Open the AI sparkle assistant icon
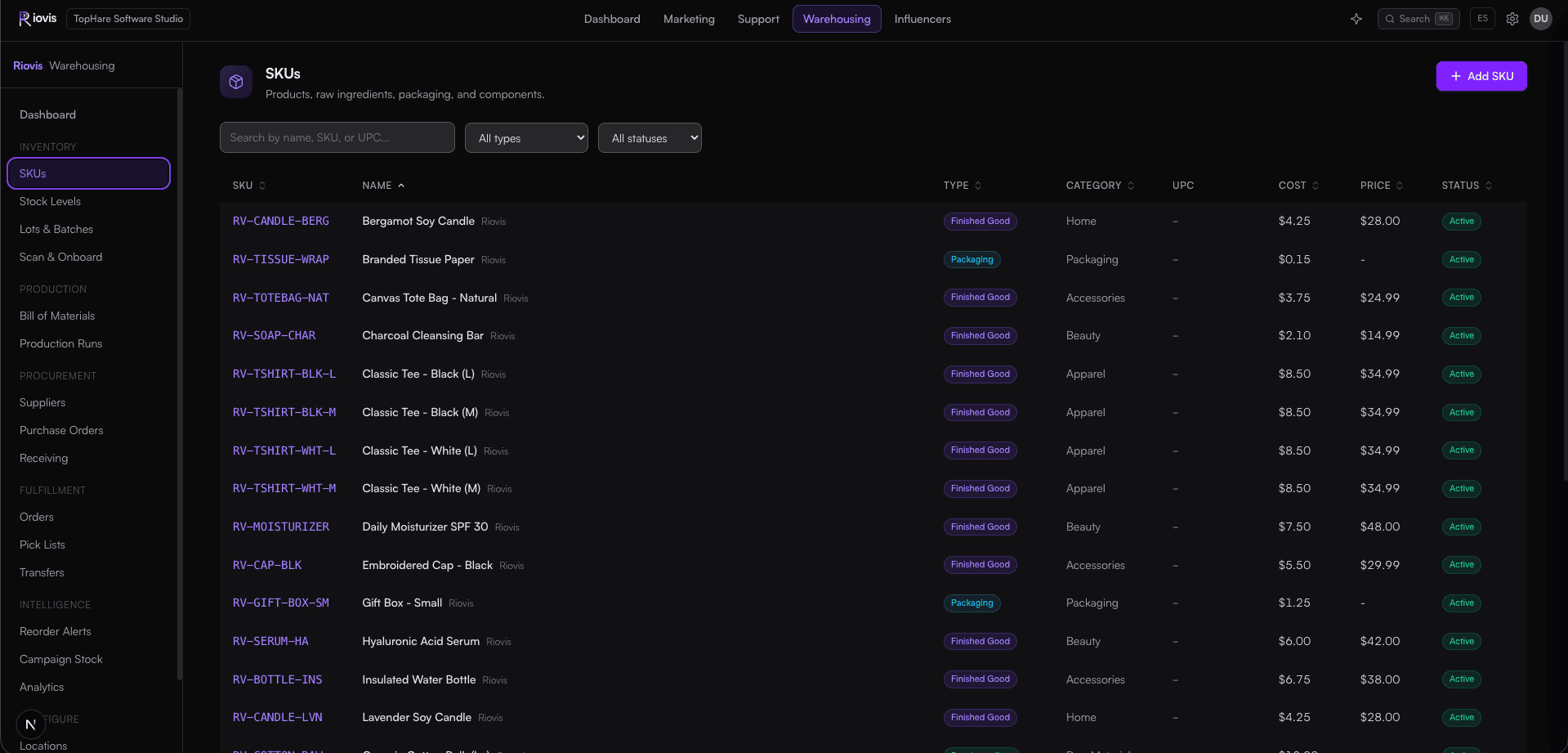The width and height of the screenshot is (1568, 753). tap(1356, 19)
